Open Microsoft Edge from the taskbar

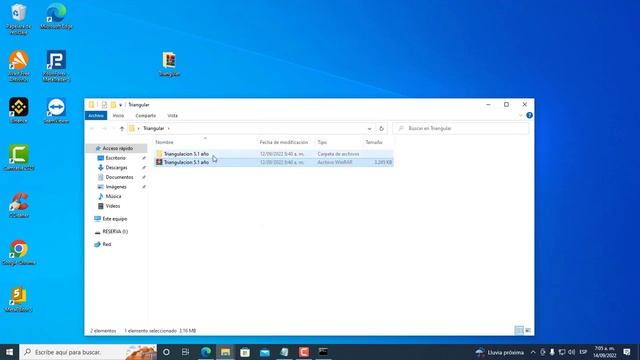[x=206, y=352]
